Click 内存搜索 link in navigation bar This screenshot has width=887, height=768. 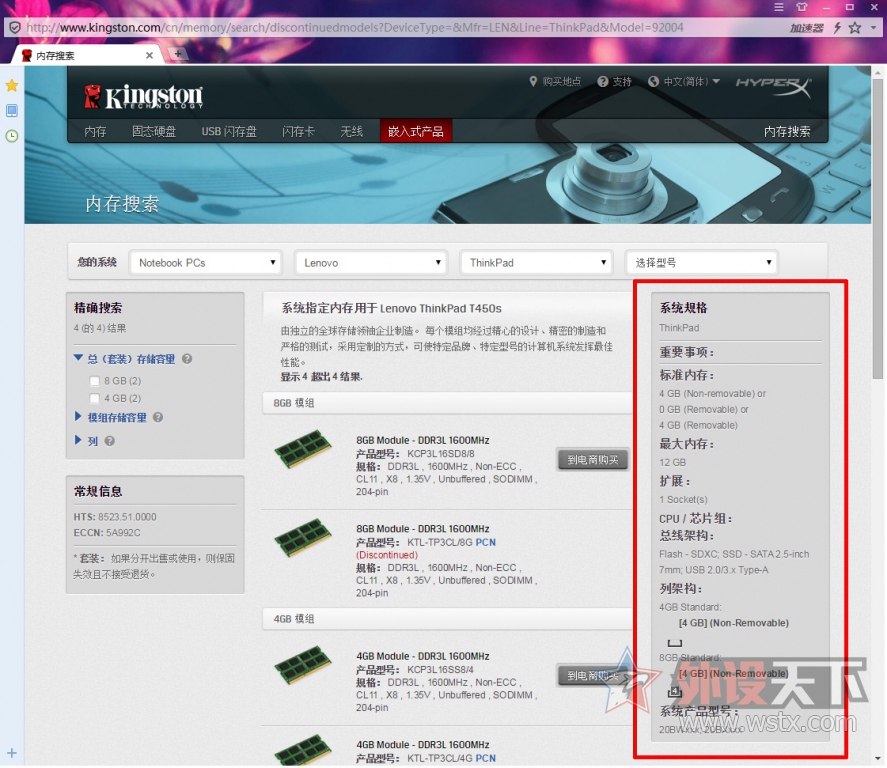[787, 131]
